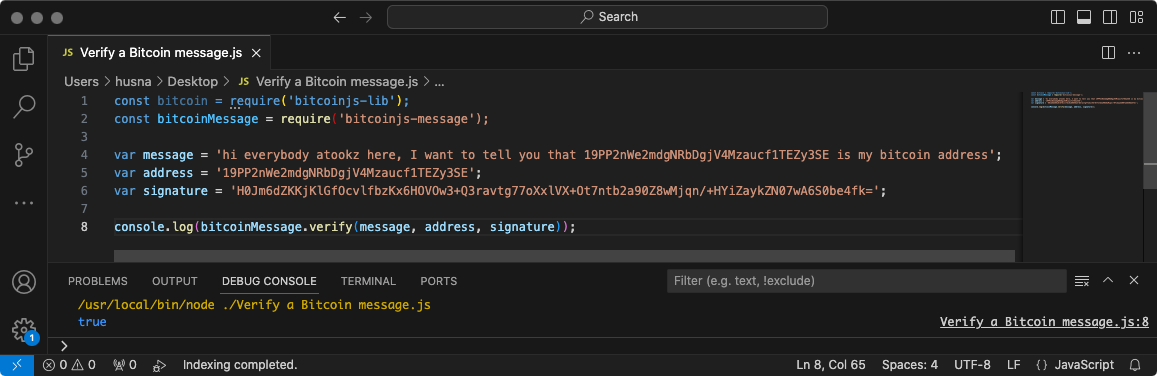Split the editor to the right
The height and width of the screenshot is (376, 1157).
coord(1108,53)
